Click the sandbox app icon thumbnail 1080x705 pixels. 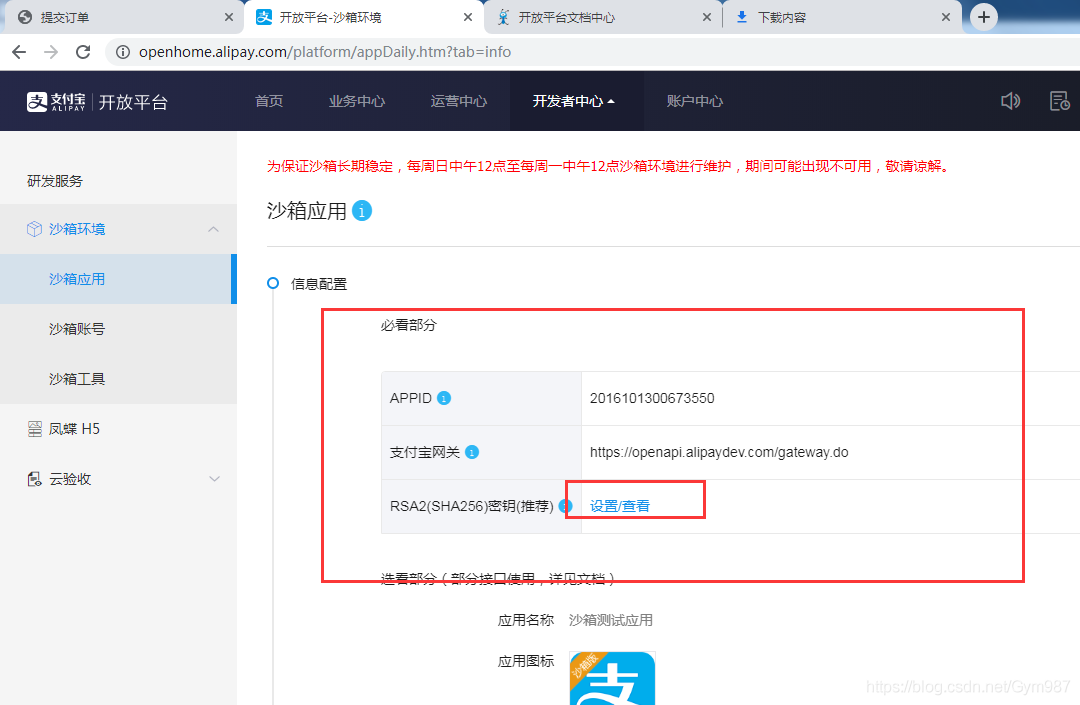coord(612,678)
